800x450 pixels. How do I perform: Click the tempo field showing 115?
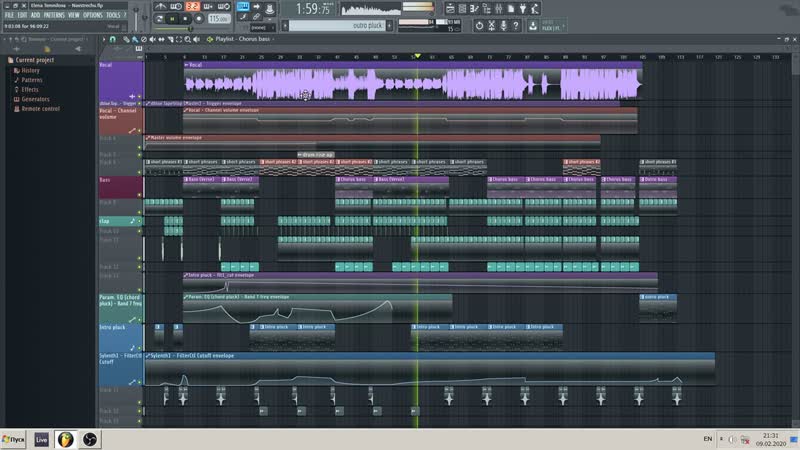click(219, 19)
